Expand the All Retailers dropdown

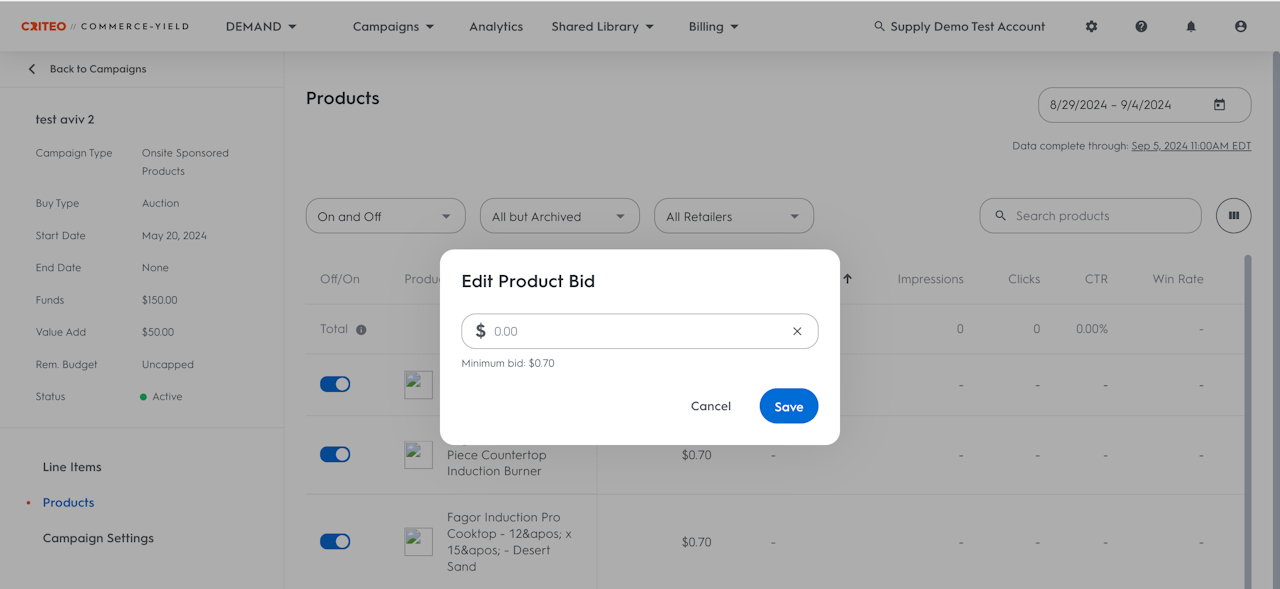733,217
